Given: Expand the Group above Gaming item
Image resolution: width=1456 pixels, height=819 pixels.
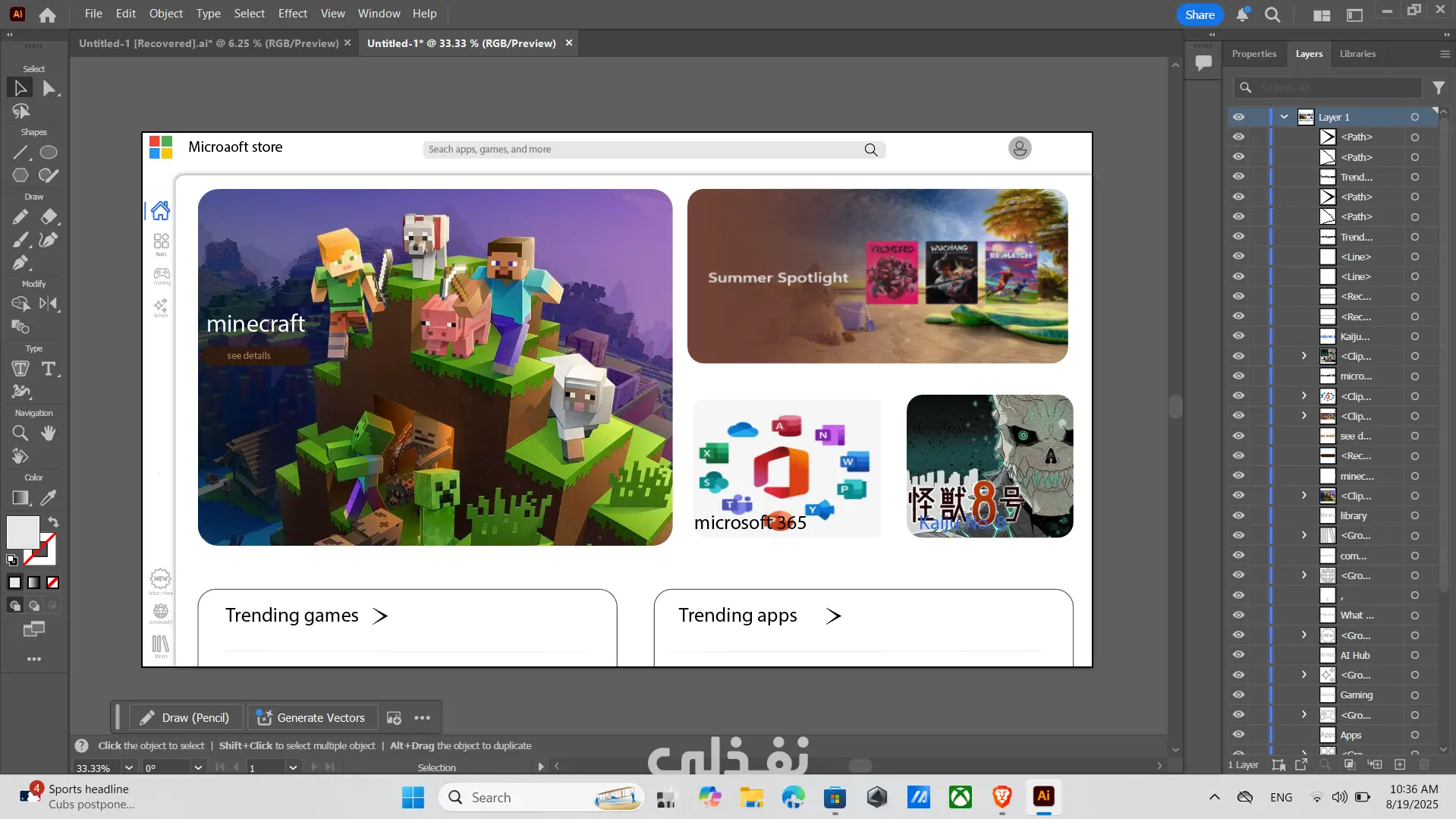Looking at the screenshot, I should [1304, 675].
